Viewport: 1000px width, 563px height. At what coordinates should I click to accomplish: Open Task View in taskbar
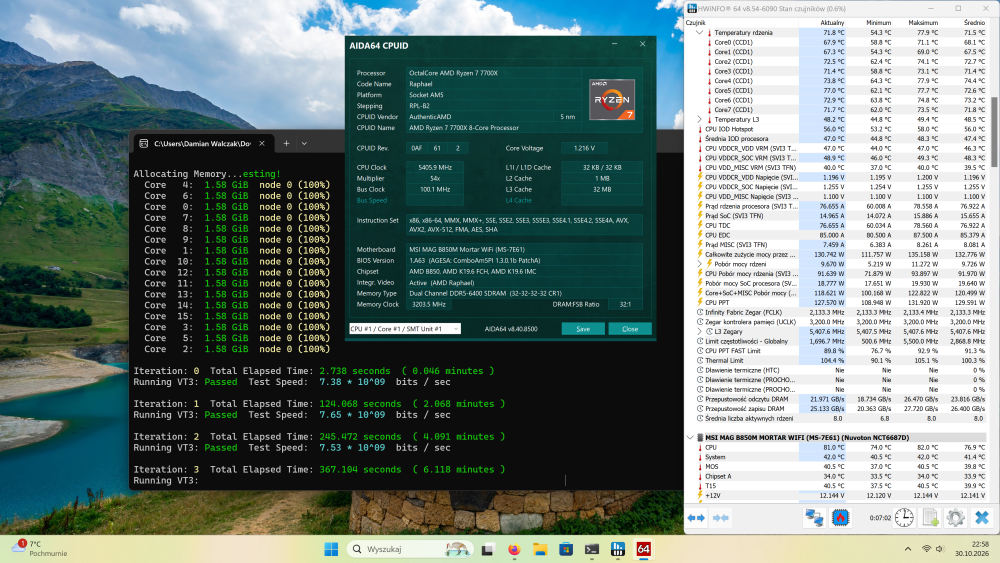point(488,549)
